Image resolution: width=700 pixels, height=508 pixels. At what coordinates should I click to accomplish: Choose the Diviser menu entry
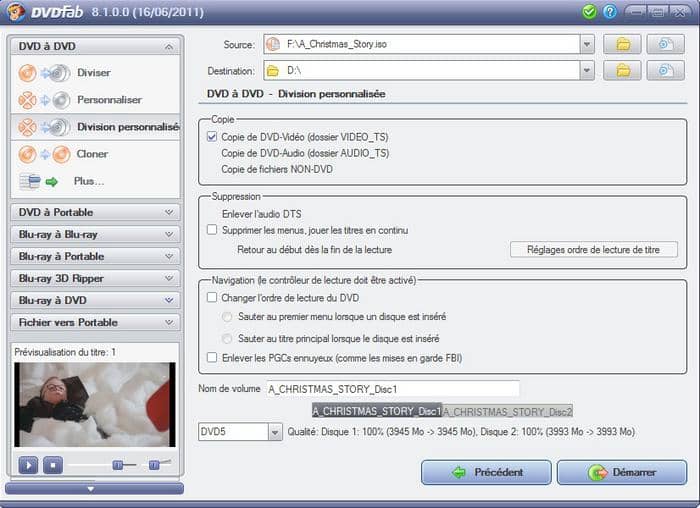[x=94, y=73]
